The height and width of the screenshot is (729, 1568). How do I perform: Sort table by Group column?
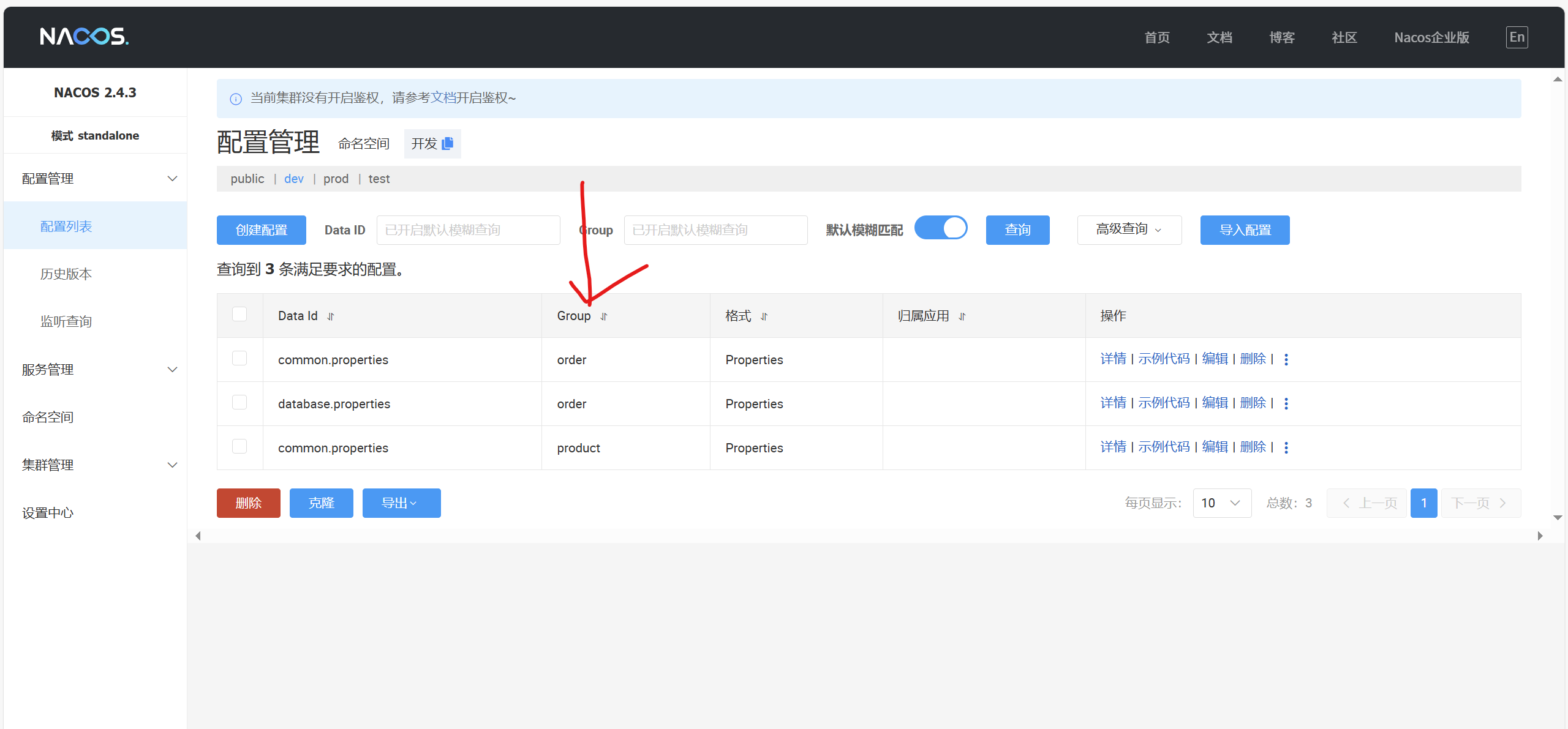tap(604, 316)
